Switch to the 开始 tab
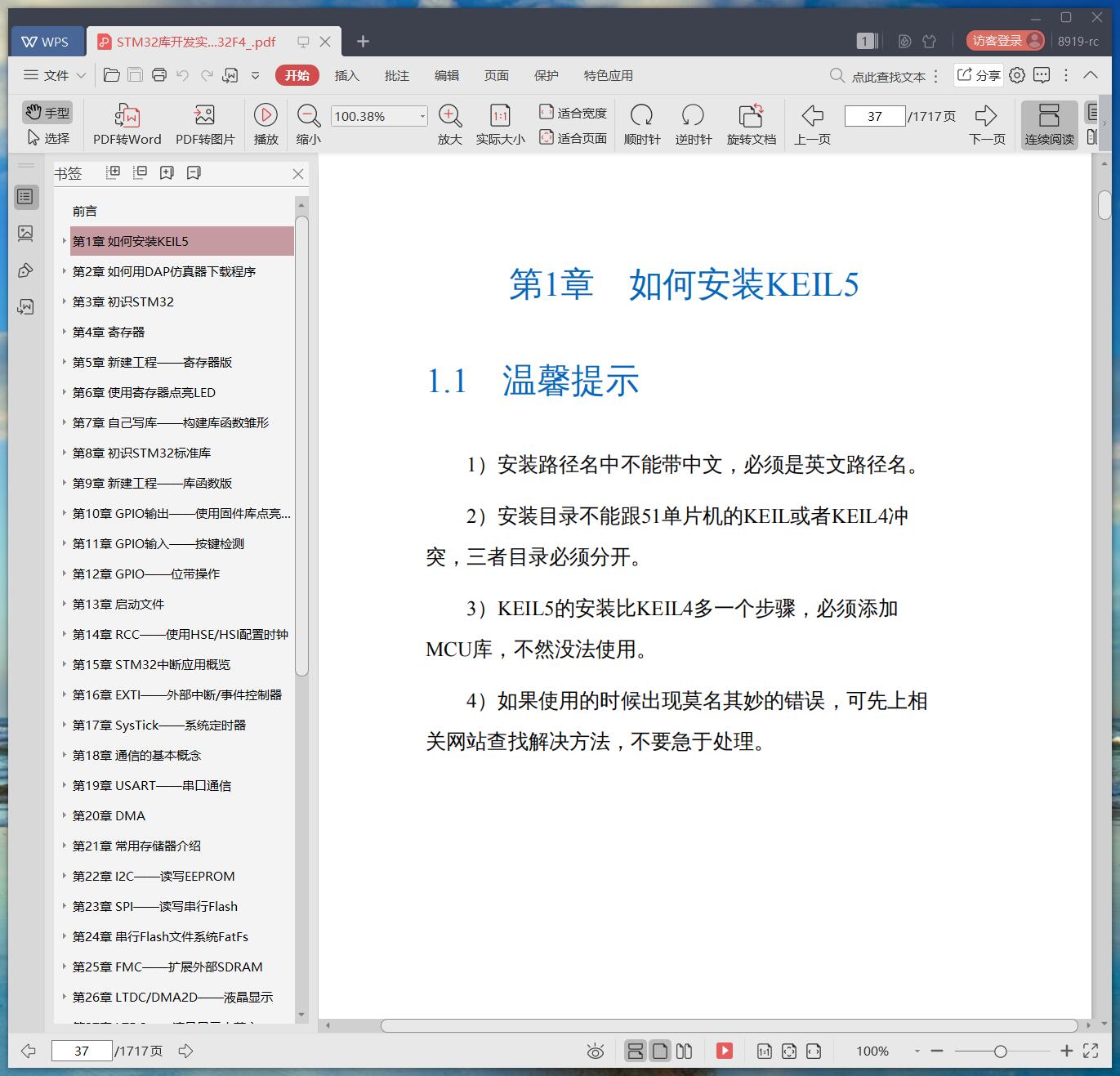This screenshot has height=1076, width=1120. (x=297, y=75)
